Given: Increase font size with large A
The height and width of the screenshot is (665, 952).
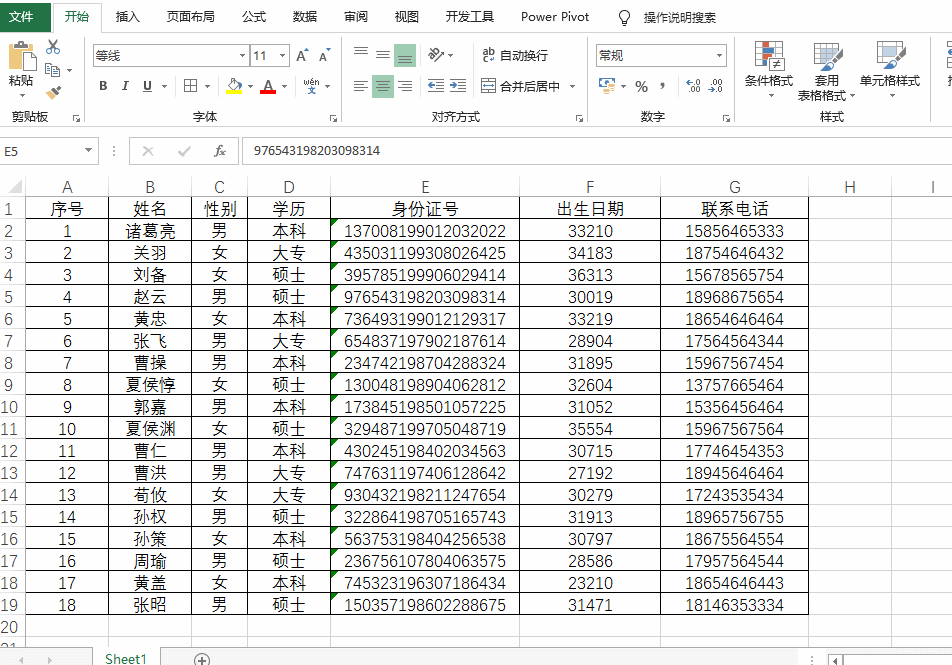Looking at the screenshot, I should (302, 56).
